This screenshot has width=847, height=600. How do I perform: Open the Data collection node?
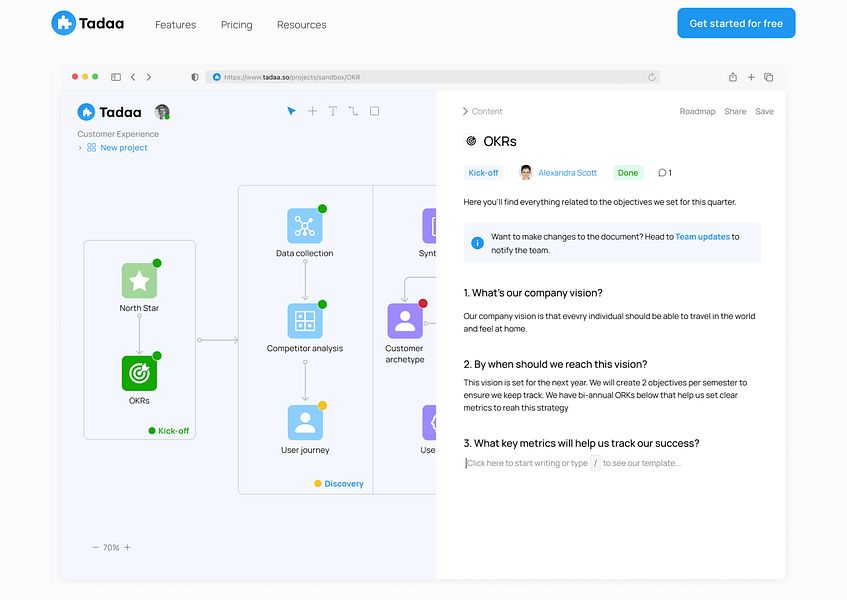[x=305, y=226]
